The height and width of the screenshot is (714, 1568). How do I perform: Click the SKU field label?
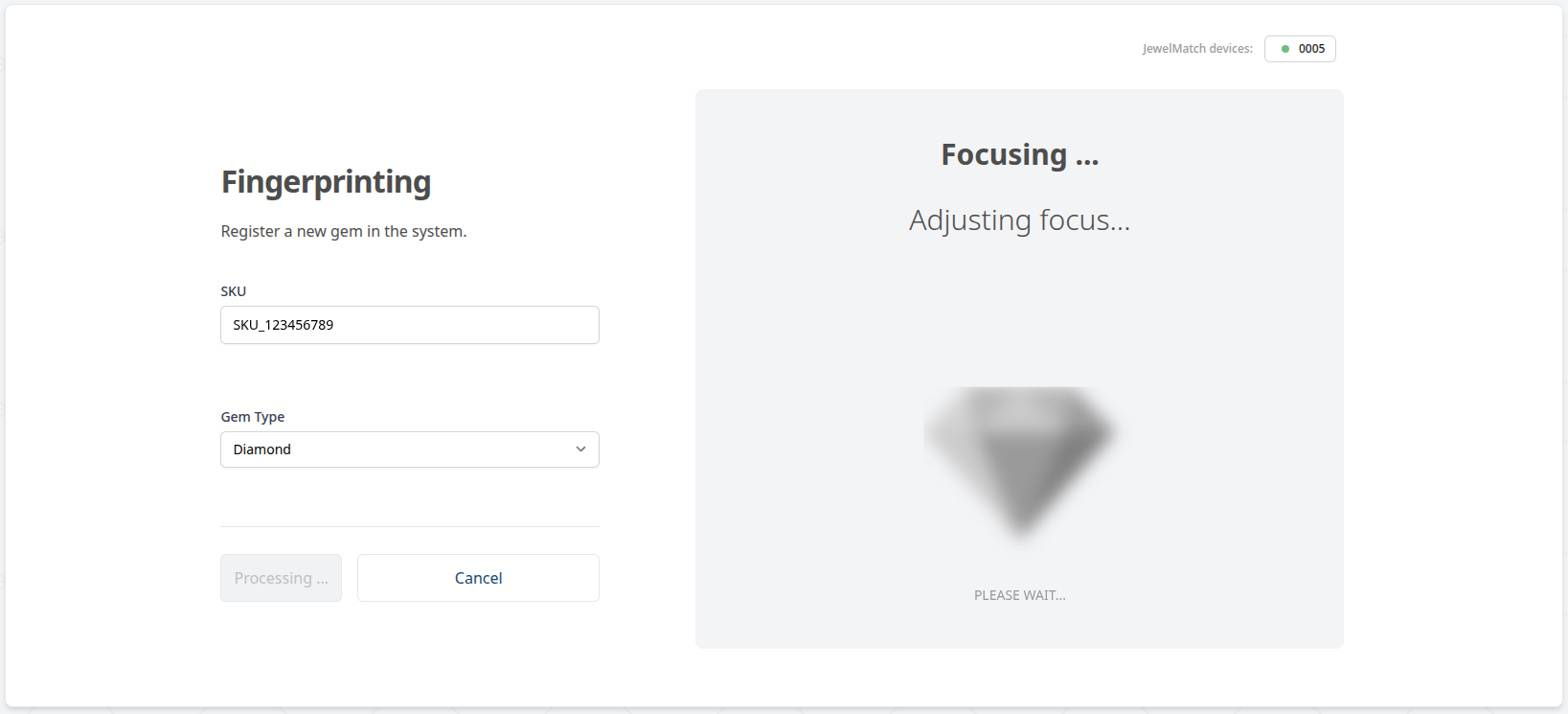pos(233,290)
